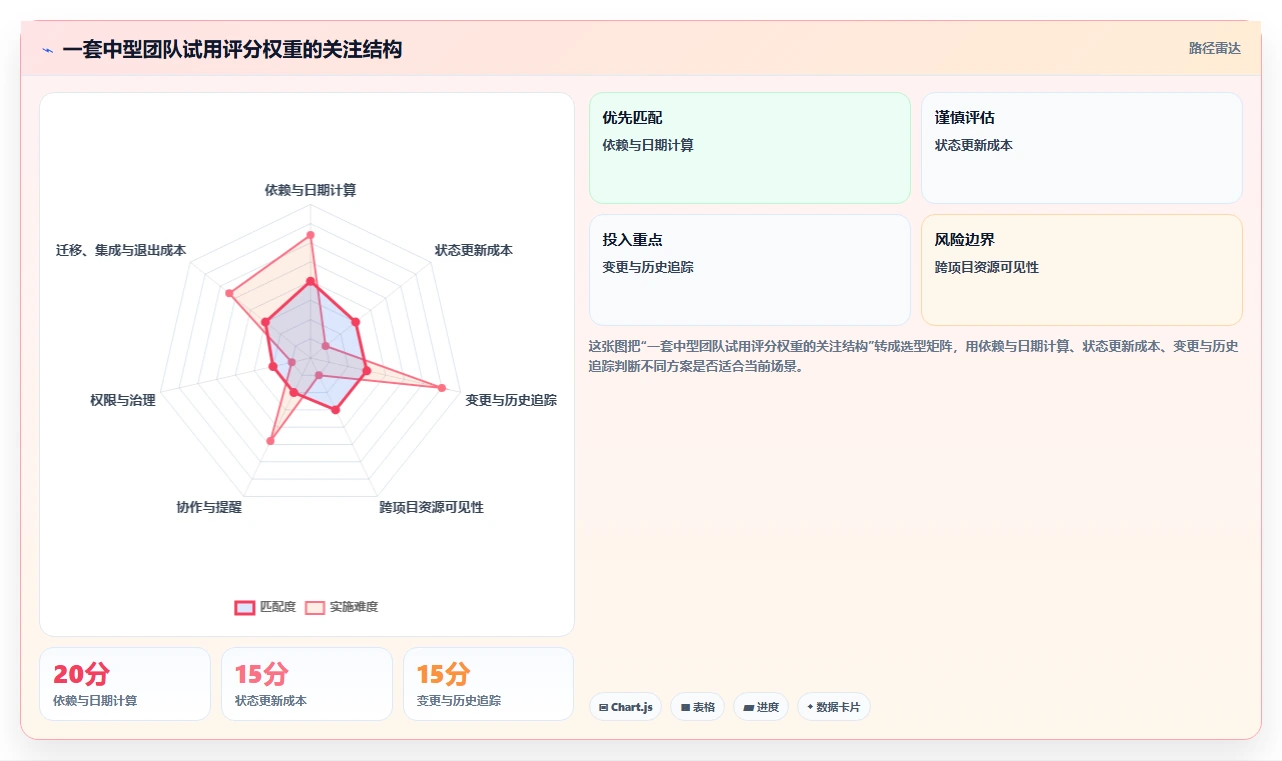Image resolution: width=1282 pixels, height=761 pixels.
Task: Open the 投入重点 card
Action: coord(750,270)
